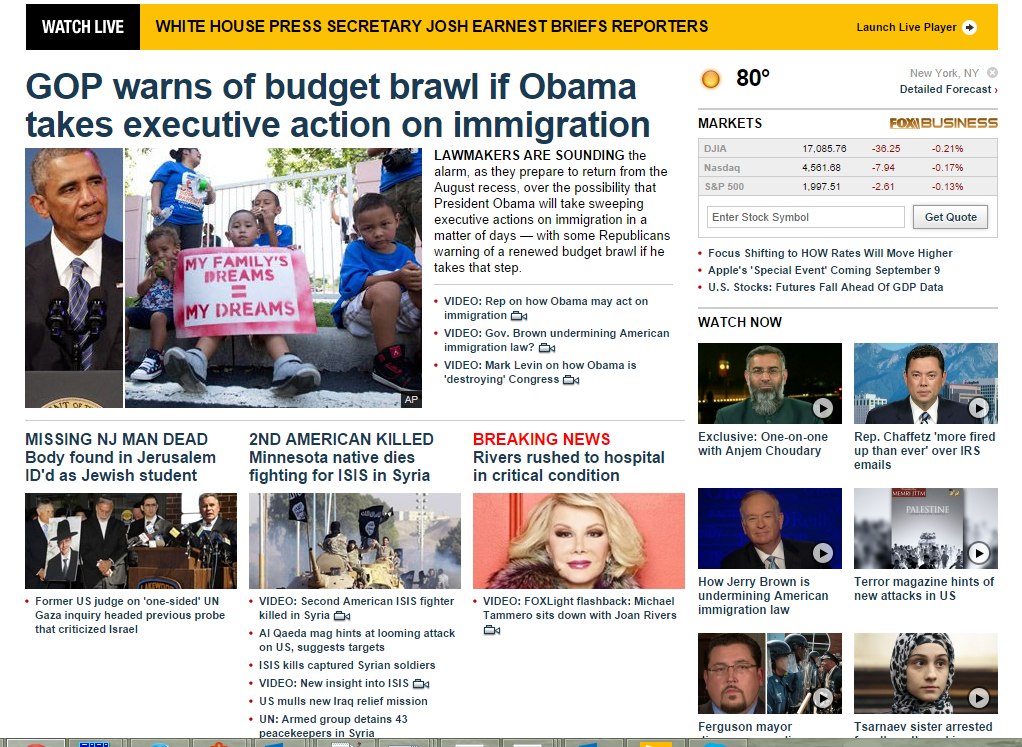Open the 'Tsarnaev sister arrested' caption link

923,727
